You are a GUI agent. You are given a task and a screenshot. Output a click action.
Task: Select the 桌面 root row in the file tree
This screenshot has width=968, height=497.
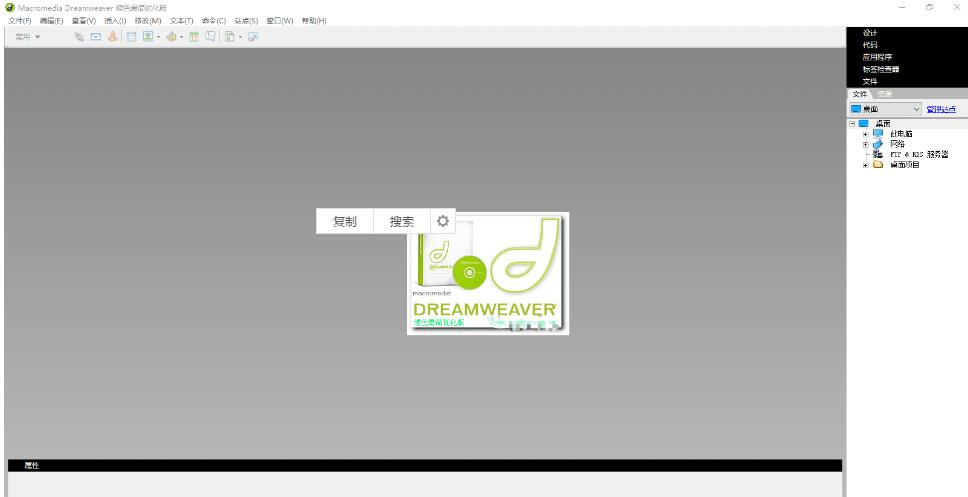tap(907, 123)
